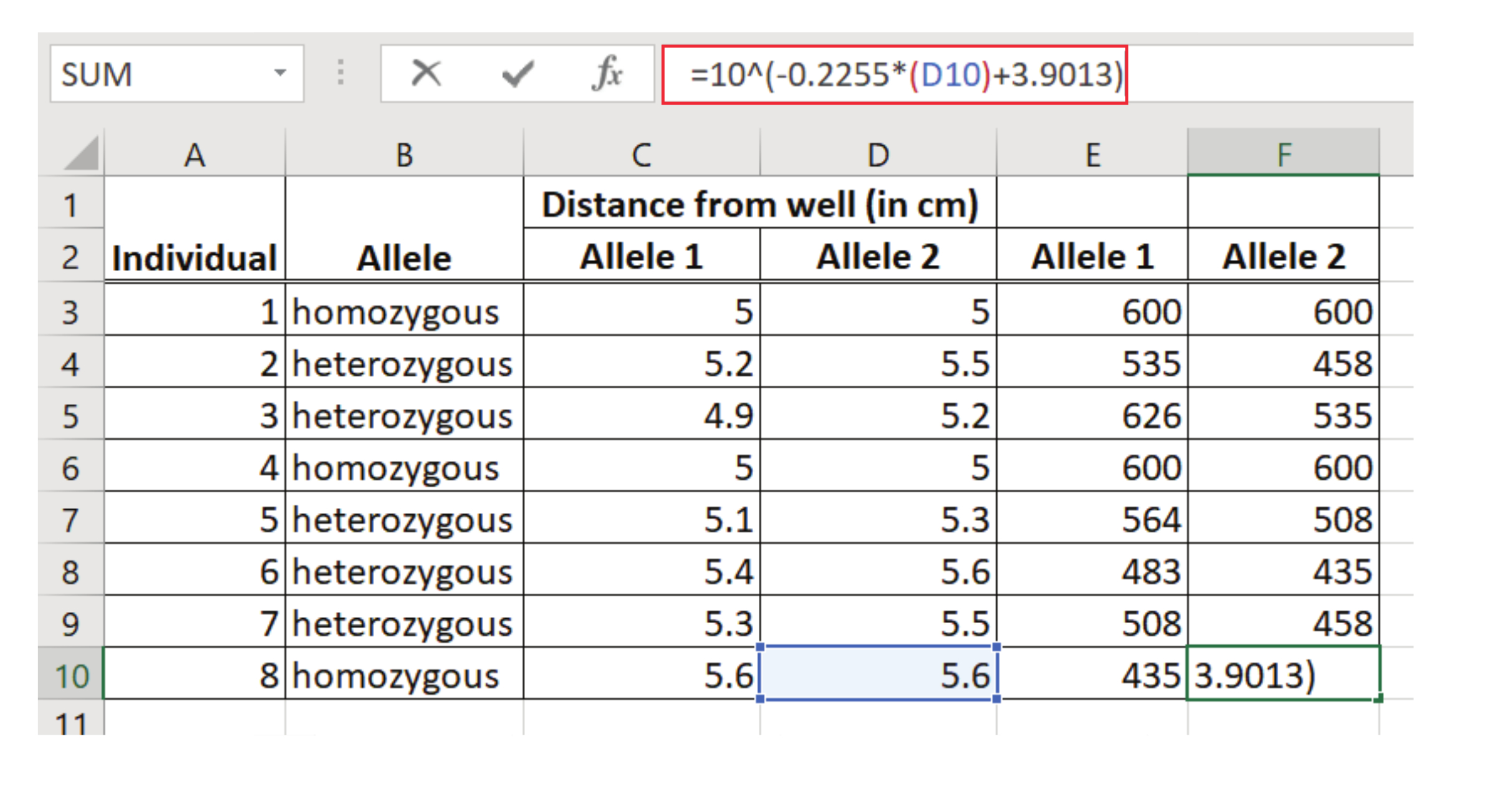Image resolution: width=1512 pixels, height=802 pixels.
Task: Click the Cancel X formula button
Action: [x=426, y=74]
